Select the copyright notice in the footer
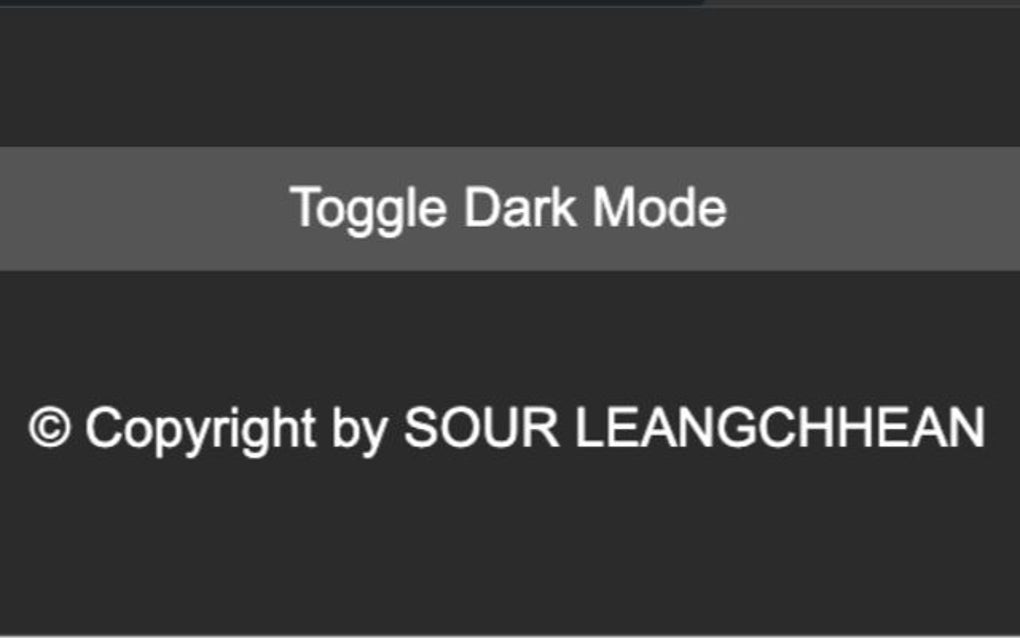This screenshot has width=1020, height=638. (x=508, y=430)
